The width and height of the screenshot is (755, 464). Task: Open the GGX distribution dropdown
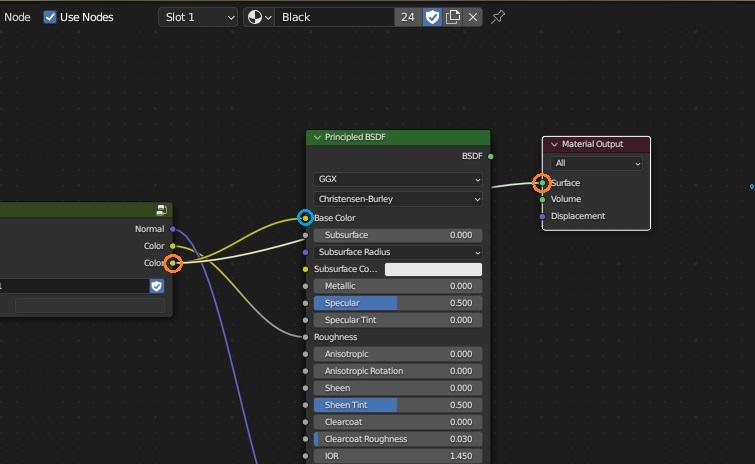point(398,179)
